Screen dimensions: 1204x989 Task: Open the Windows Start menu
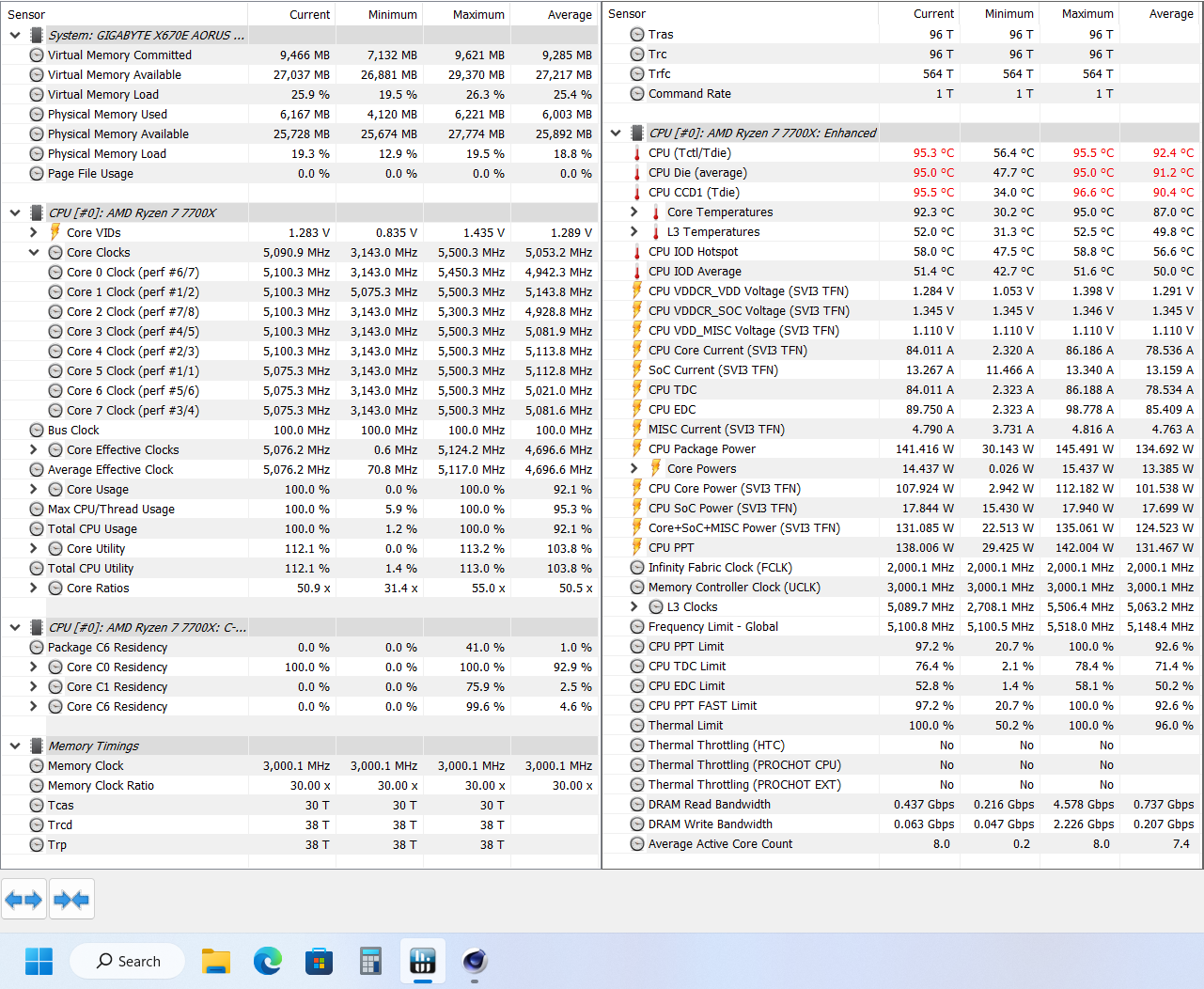coord(39,961)
